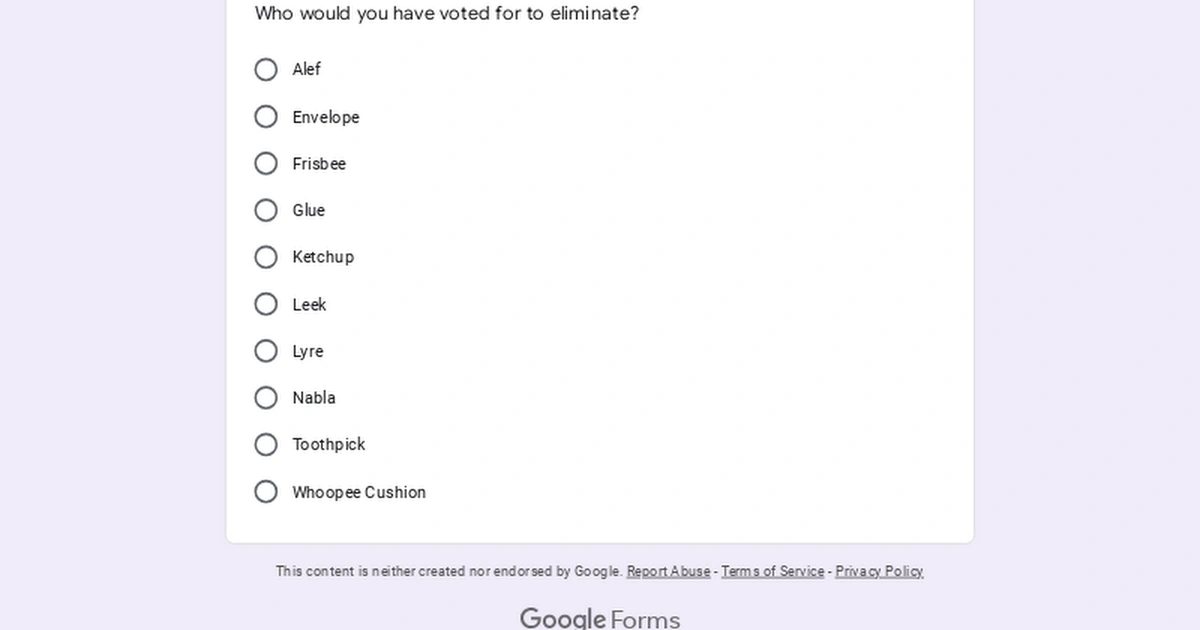1200x630 pixels.
Task: Click the disclaimer text about Google endorsement
Action: 448,571
